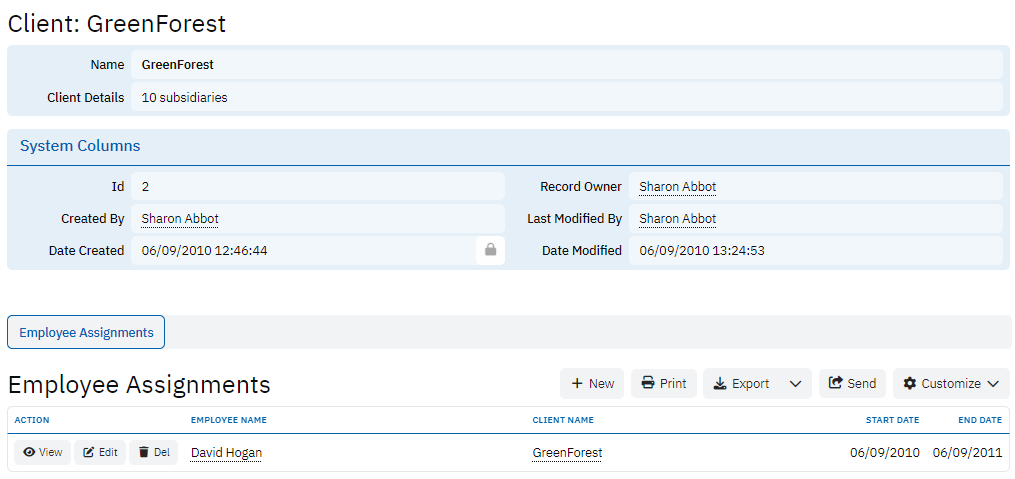This screenshot has height=479, width=1015.
Task: Open the Record Owner Sharon Abbot link
Action: (x=677, y=187)
